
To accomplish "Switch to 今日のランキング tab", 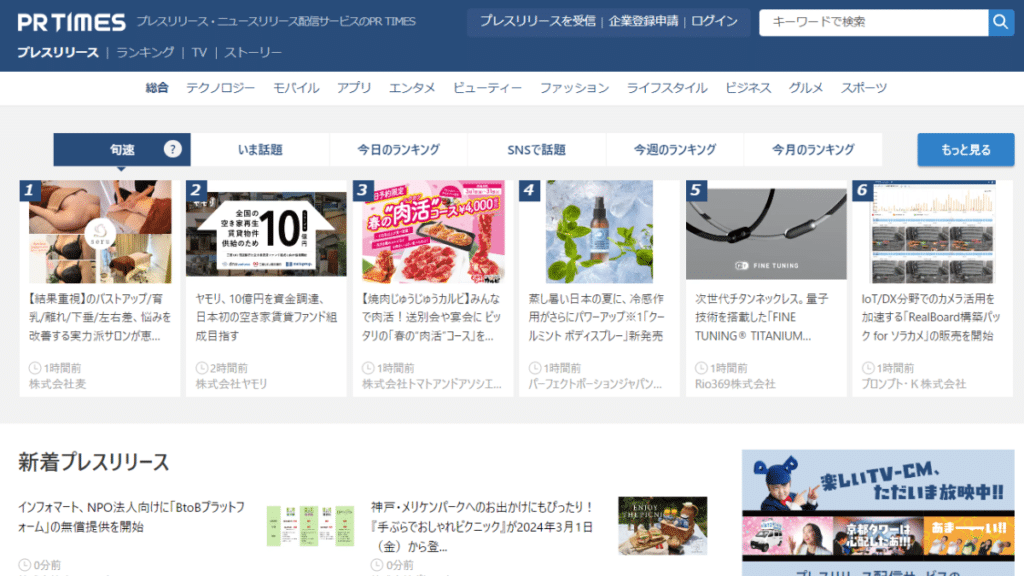I will click(398, 150).
